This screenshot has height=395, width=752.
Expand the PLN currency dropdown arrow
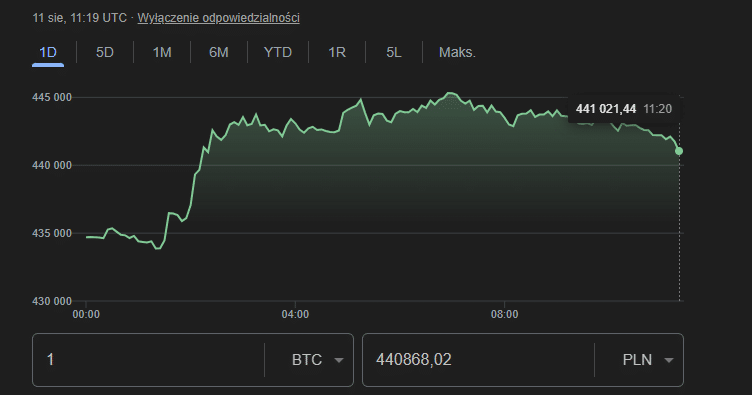tap(669, 360)
